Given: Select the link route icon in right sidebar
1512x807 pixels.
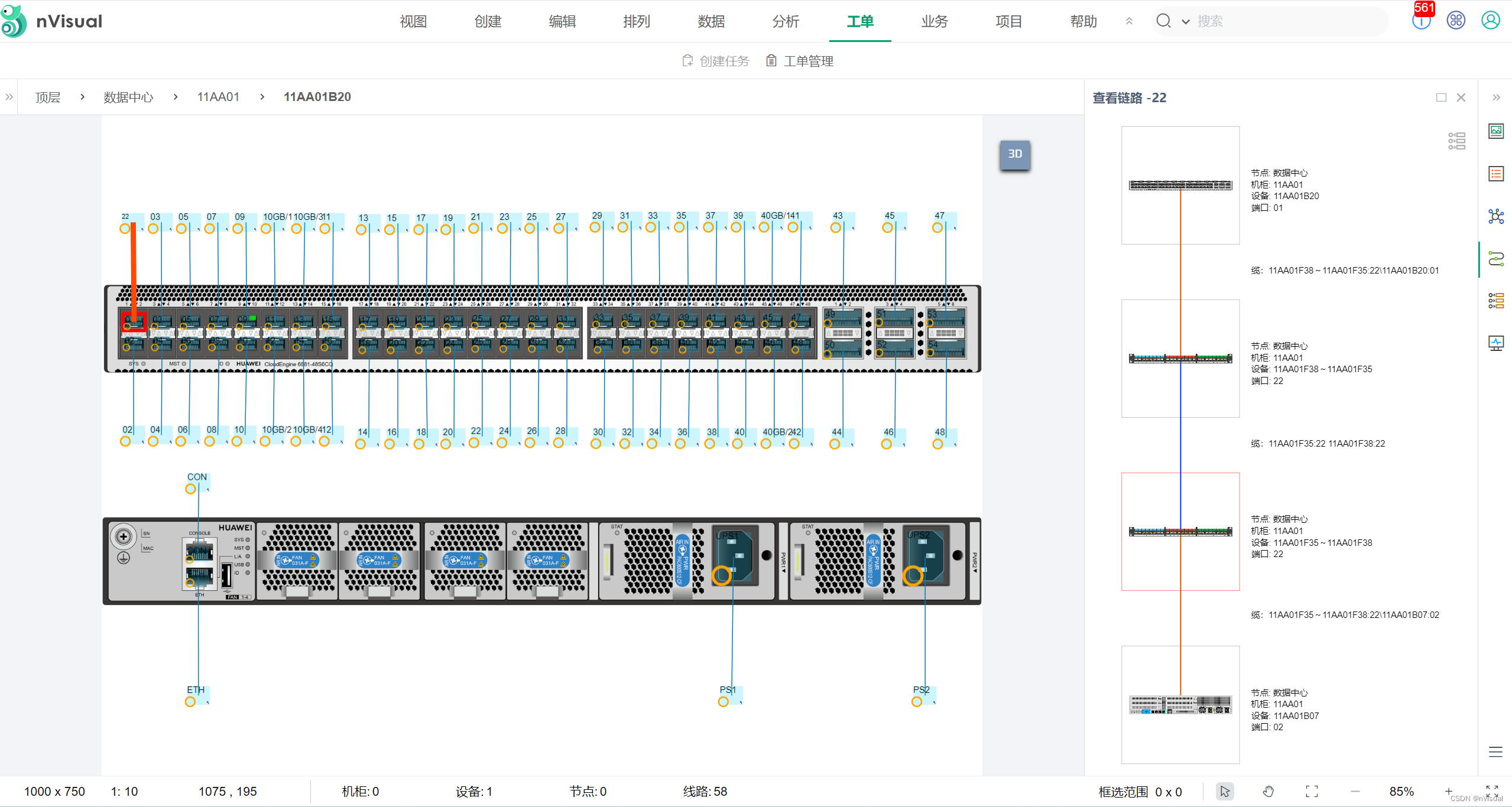Looking at the screenshot, I should tap(1495, 259).
